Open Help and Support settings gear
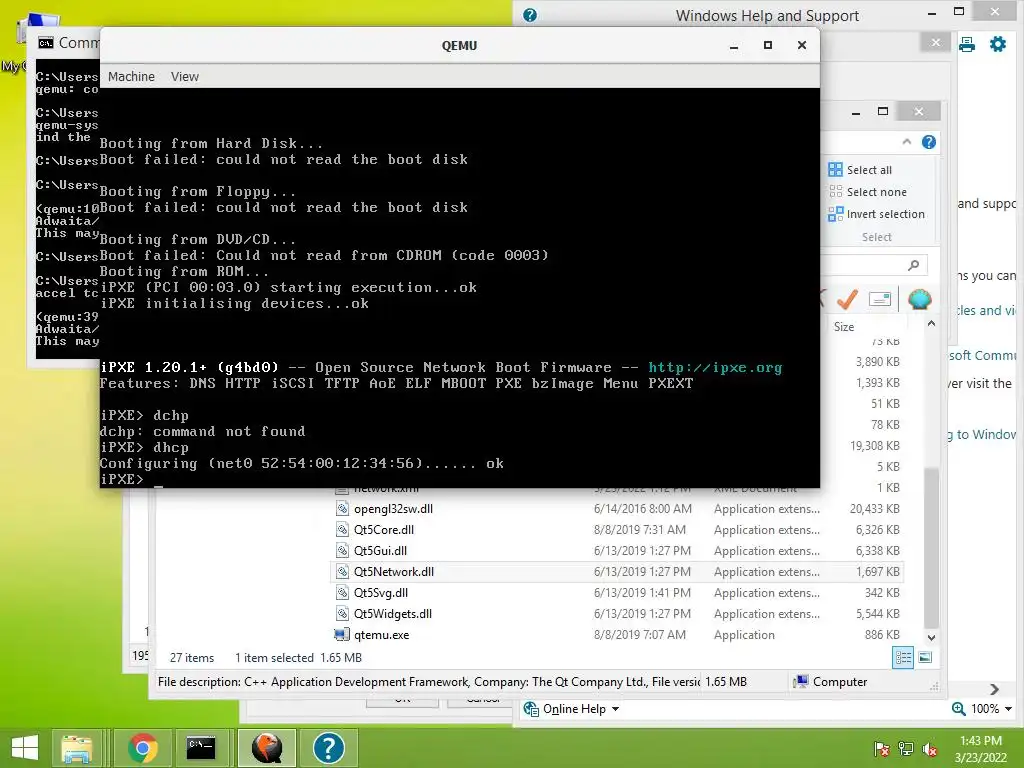 coord(998,44)
